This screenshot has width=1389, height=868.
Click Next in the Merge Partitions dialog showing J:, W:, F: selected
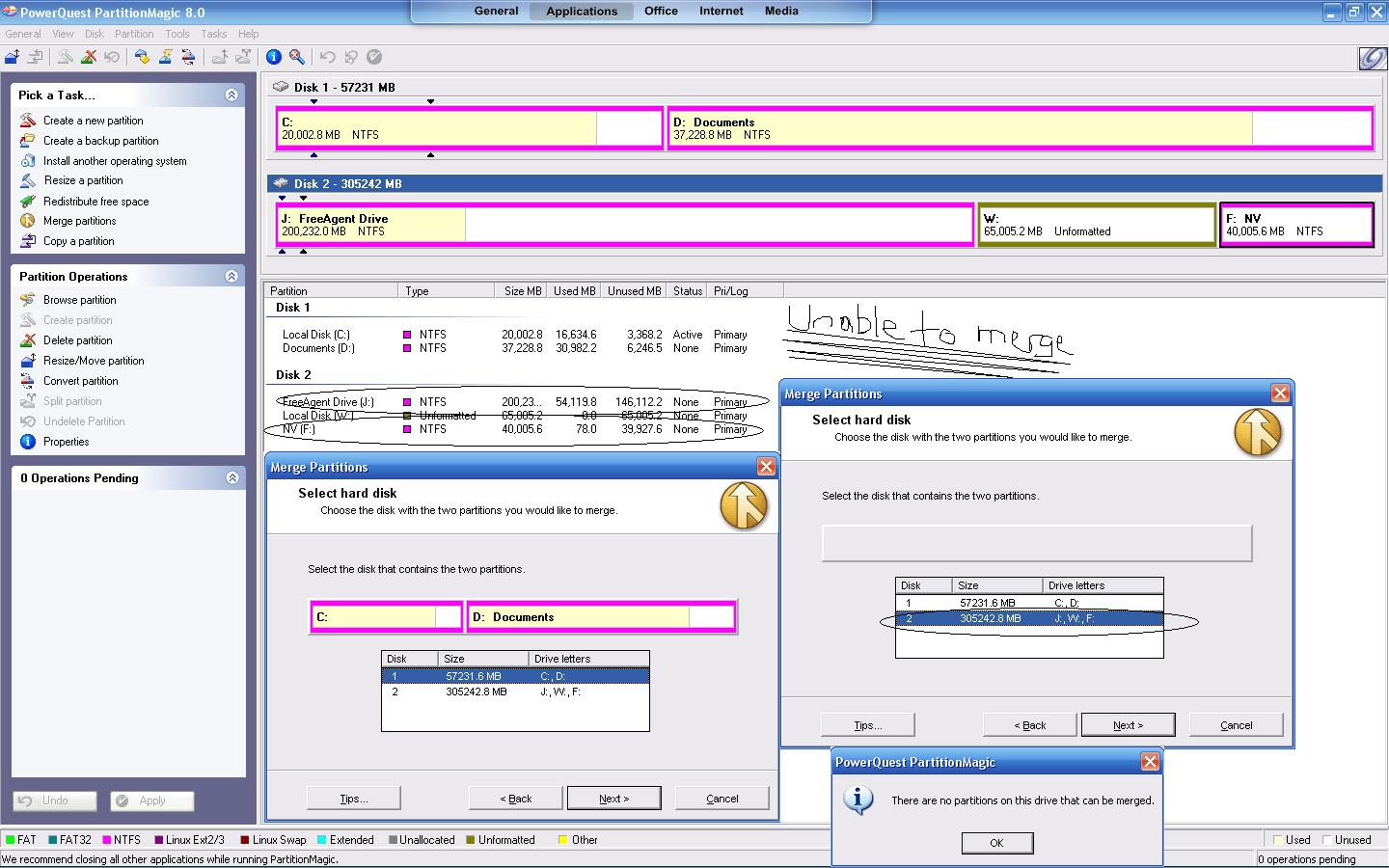pyautogui.click(x=1128, y=724)
